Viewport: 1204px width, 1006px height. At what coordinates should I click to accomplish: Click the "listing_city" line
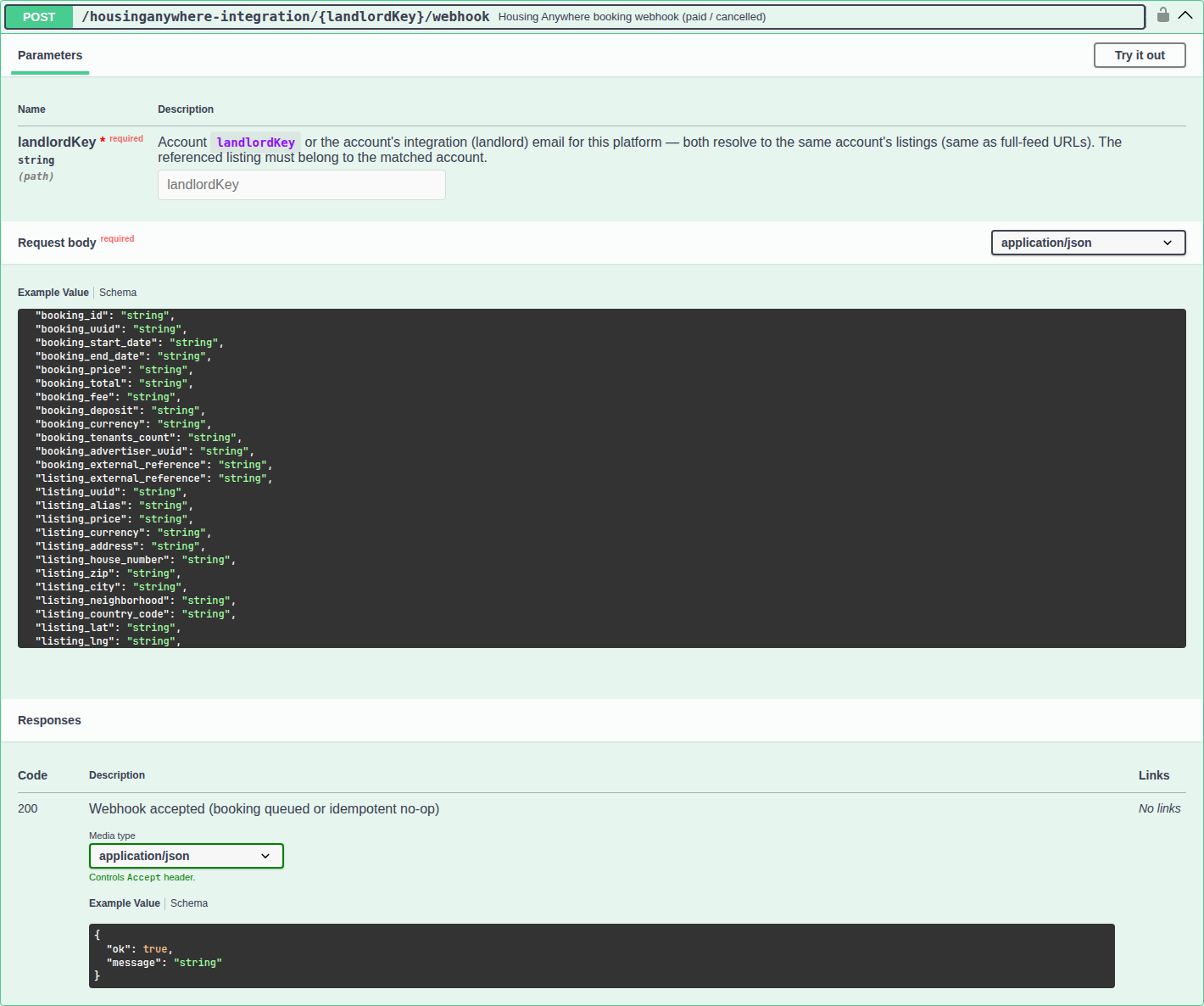(x=111, y=587)
